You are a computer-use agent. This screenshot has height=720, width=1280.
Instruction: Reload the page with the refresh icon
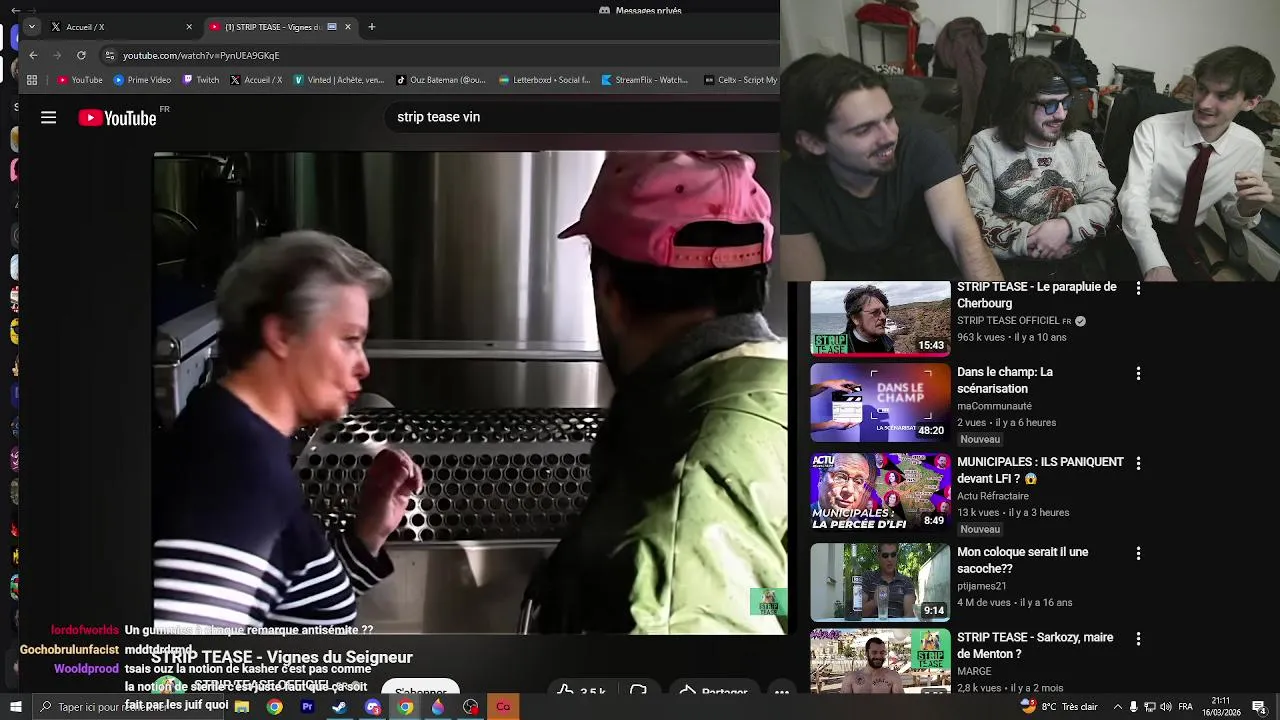tap(81, 55)
